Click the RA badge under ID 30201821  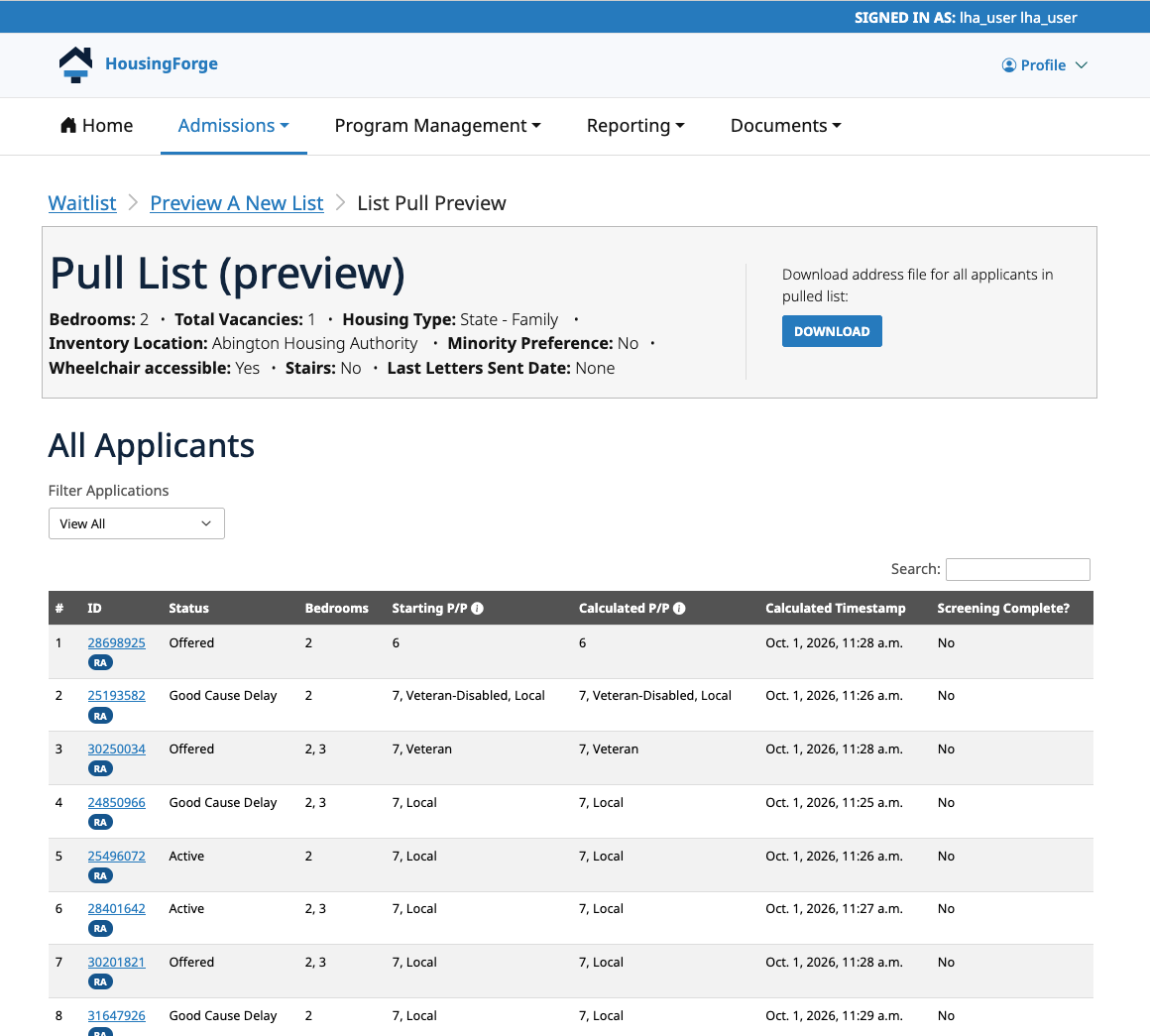coord(100,982)
